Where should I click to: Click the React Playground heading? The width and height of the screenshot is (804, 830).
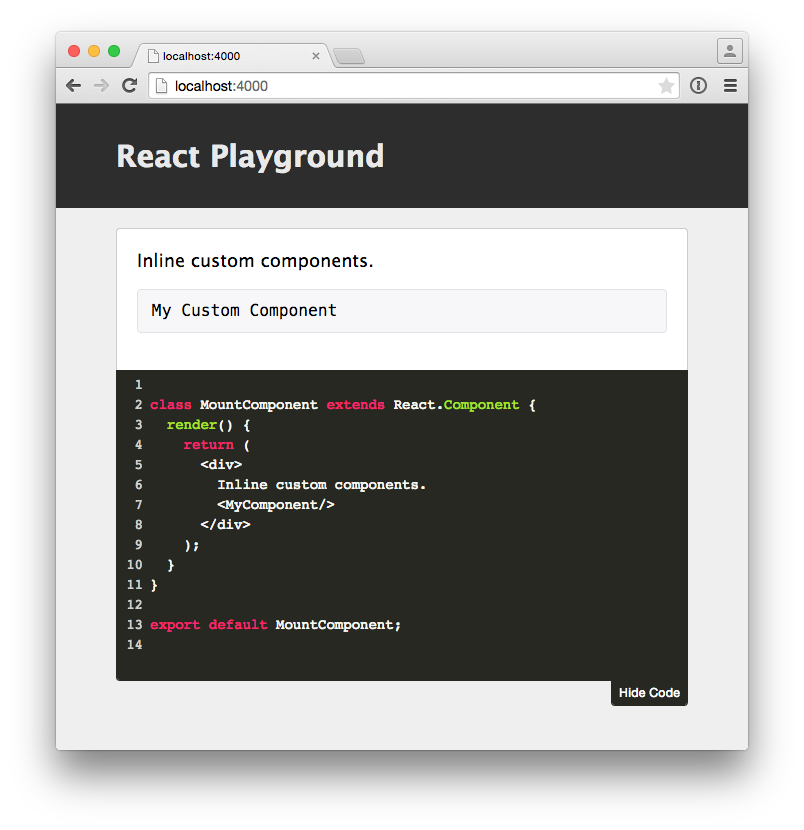[249, 156]
